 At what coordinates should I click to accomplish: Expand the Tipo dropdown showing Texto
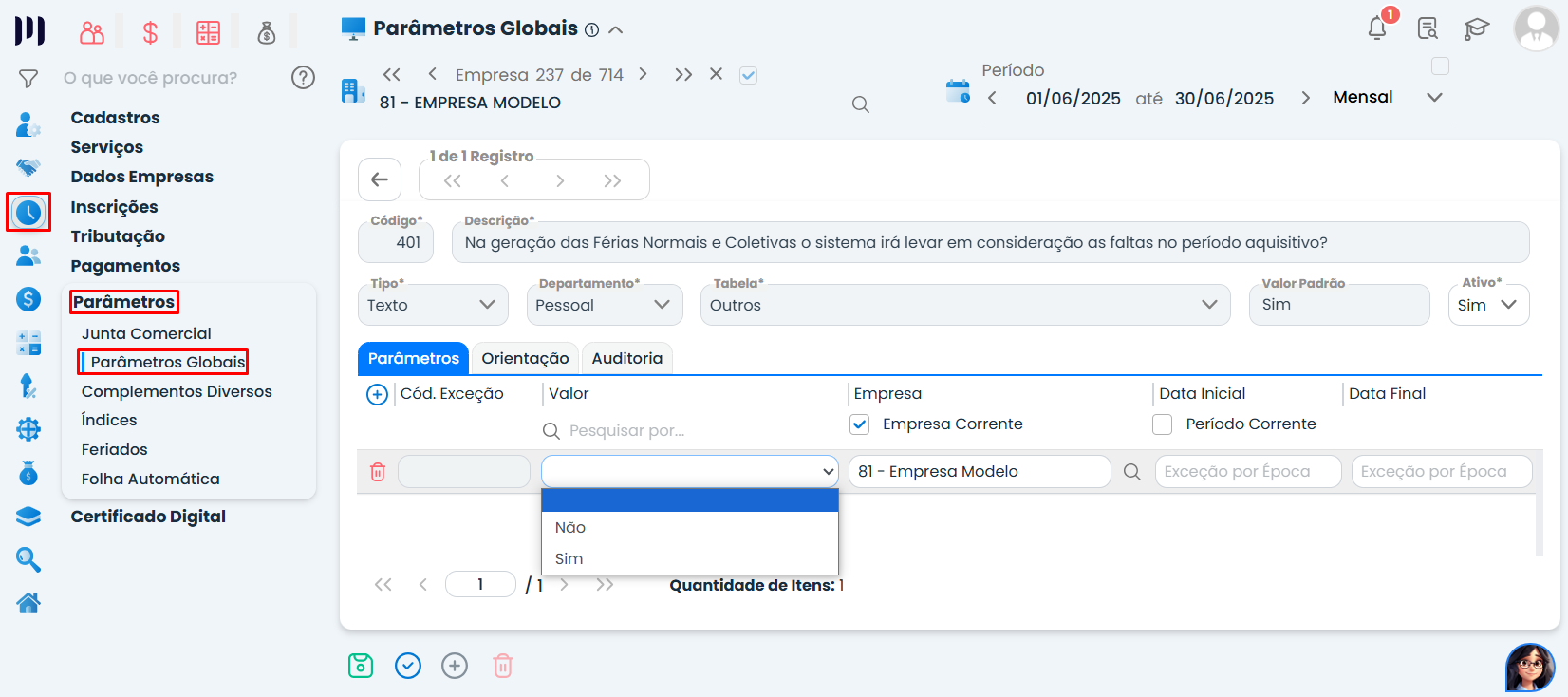432,305
